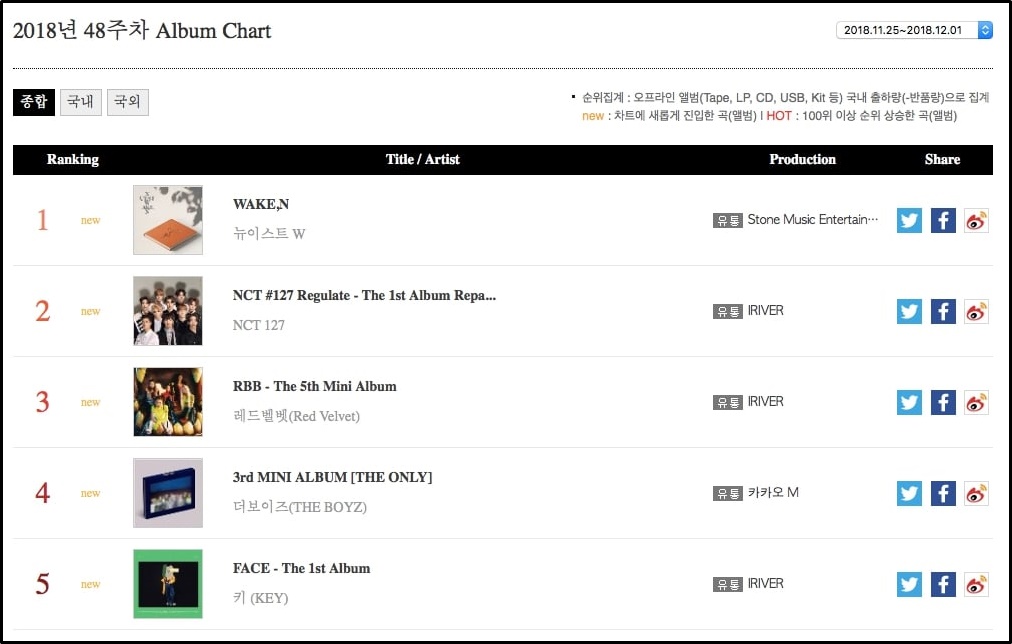Share FACE album on Facebook
The width and height of the screenshot is (1012, 644).
(x=943, y=584)
